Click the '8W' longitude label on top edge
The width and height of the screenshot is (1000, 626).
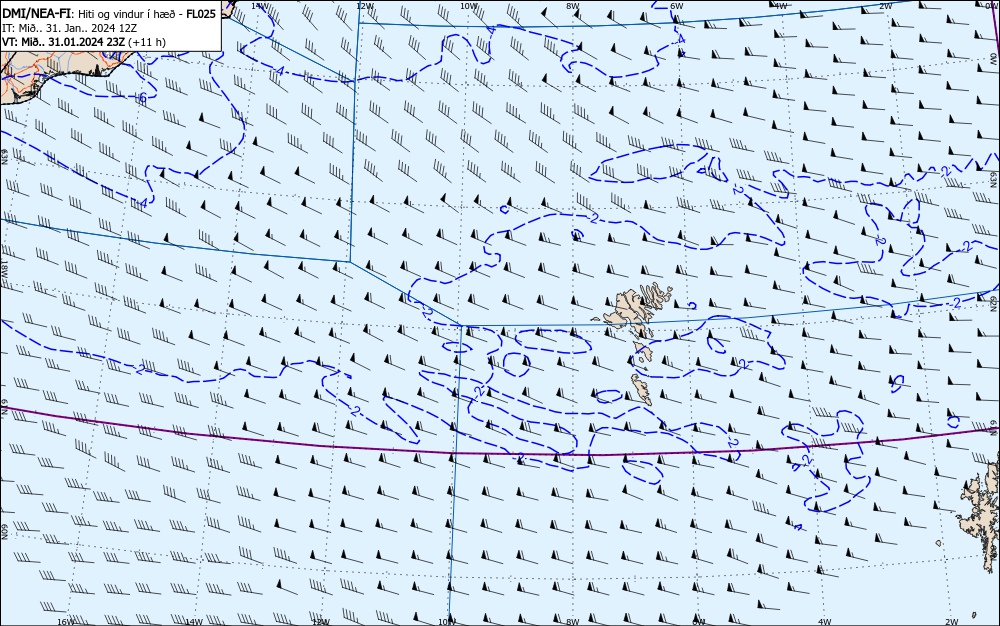coord(573,6)
